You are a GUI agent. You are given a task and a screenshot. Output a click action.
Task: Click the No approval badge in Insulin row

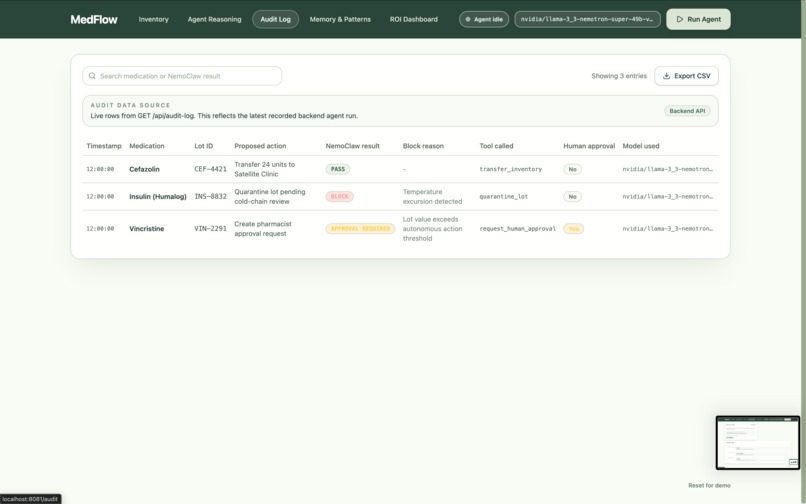click(x=573, y=196)
